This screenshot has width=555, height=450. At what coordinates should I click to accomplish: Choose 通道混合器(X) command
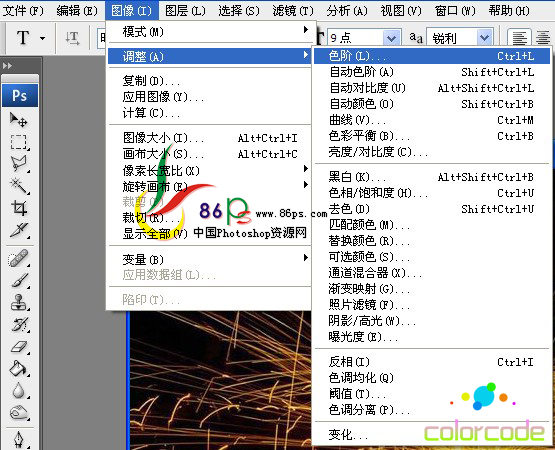431,273
